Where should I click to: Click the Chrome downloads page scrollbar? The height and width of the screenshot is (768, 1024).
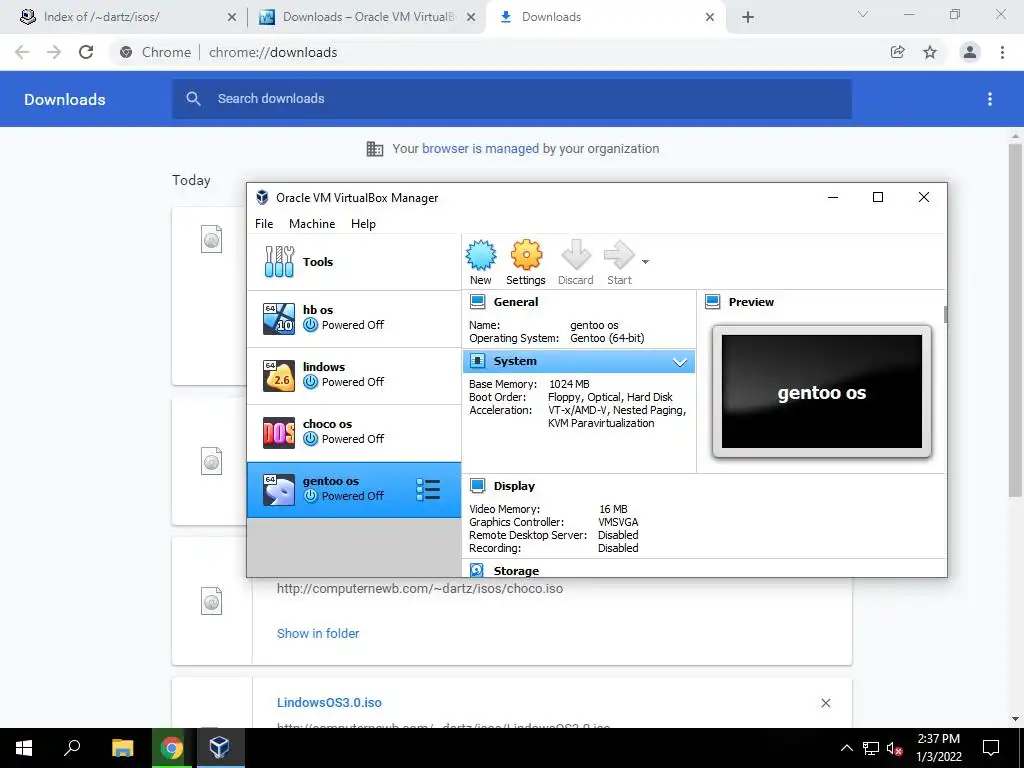[x=1015, y=320]
